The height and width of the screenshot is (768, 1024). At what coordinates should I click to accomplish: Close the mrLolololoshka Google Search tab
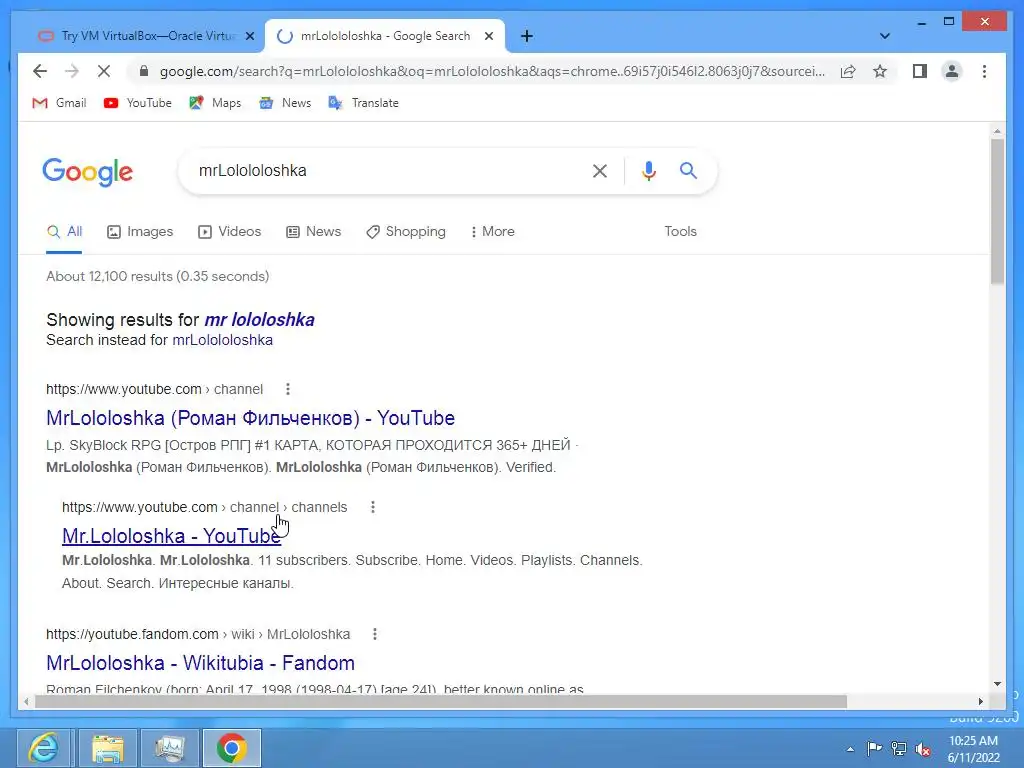[488, 36]
